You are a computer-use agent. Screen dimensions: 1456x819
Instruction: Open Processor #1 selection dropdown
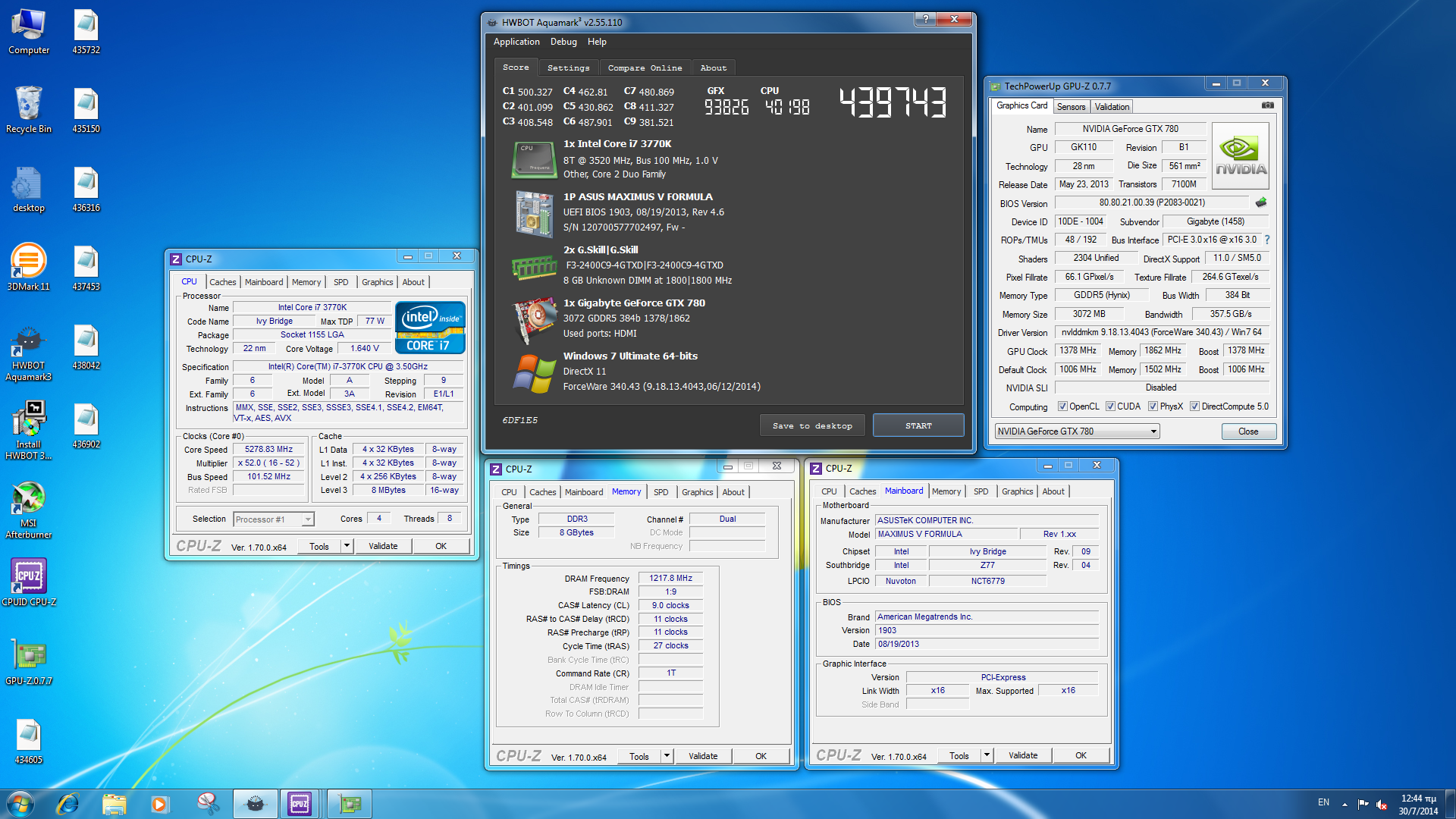tap(273, 519)
